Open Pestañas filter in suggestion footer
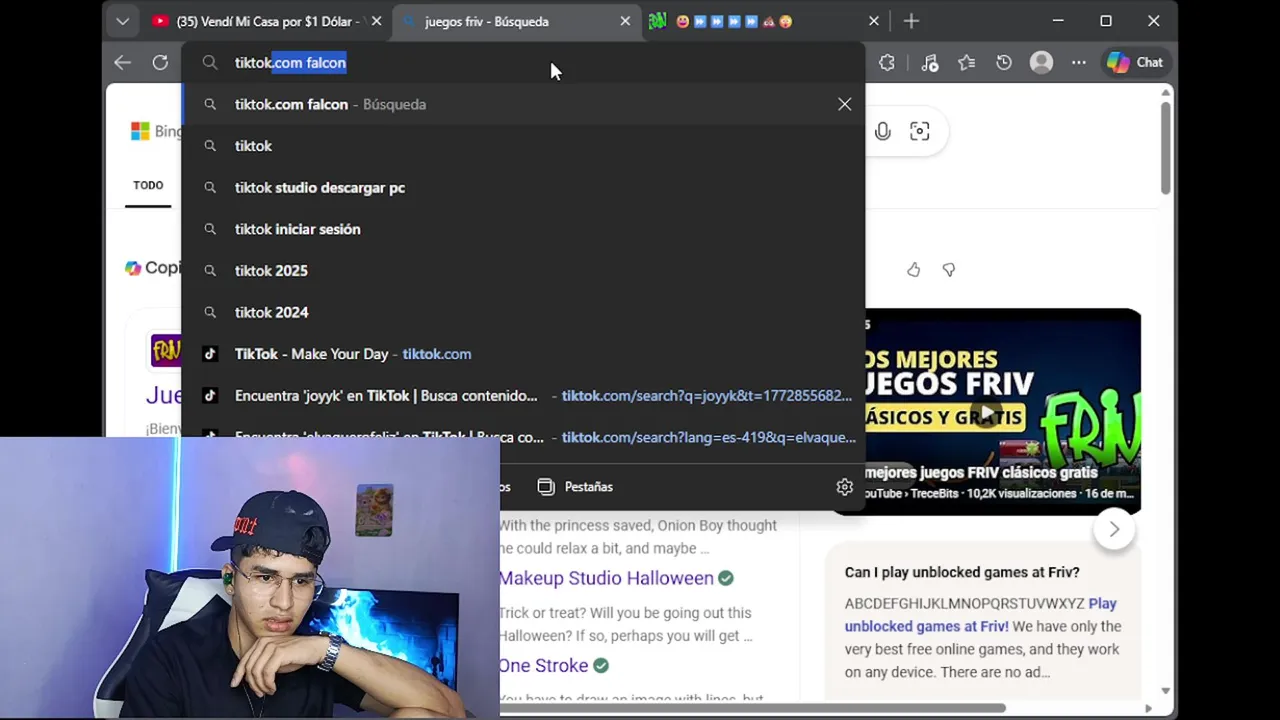 coord(575,487)
